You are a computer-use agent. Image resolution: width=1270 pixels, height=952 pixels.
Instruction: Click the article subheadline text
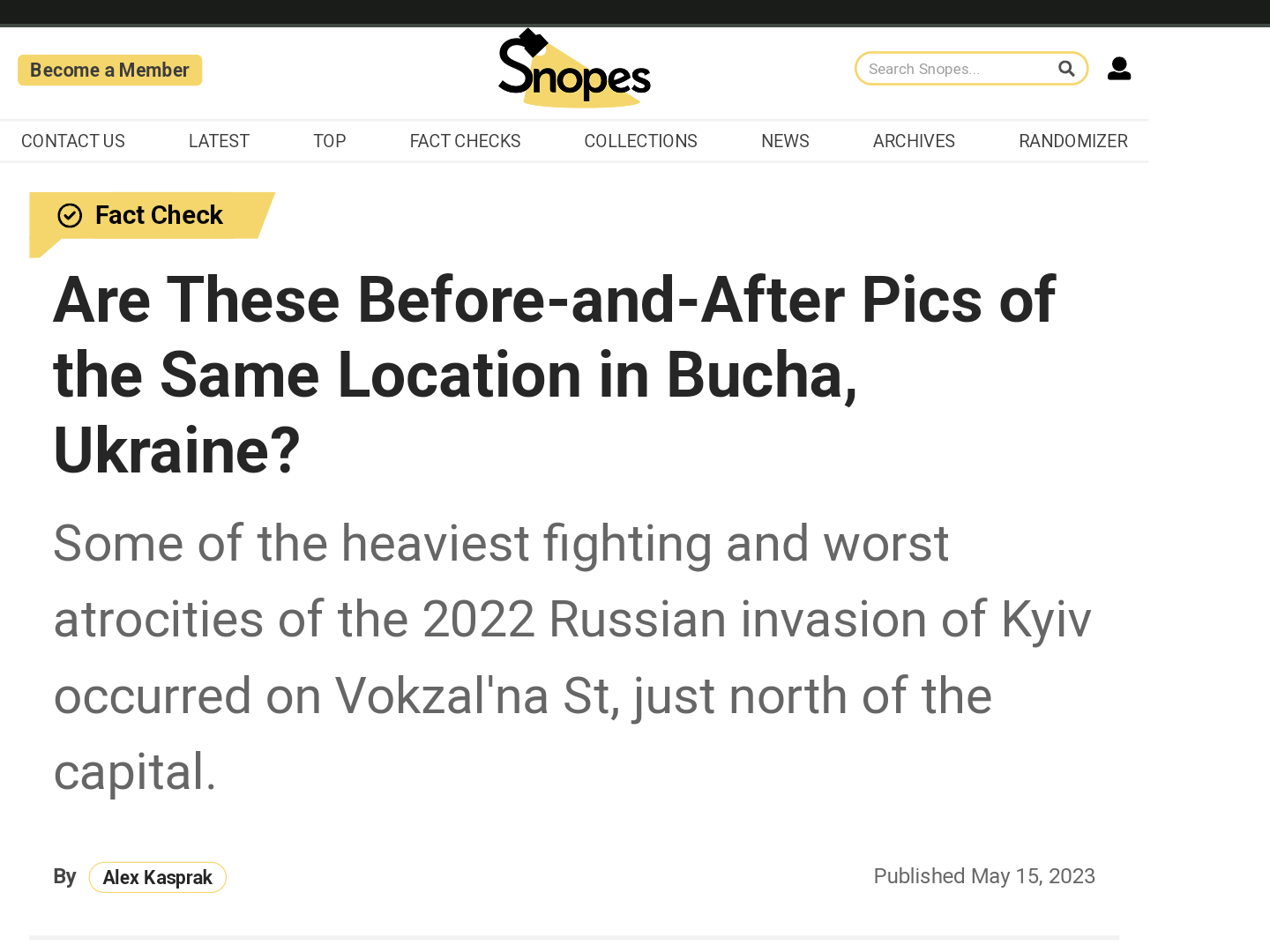(x=571, y=656)
